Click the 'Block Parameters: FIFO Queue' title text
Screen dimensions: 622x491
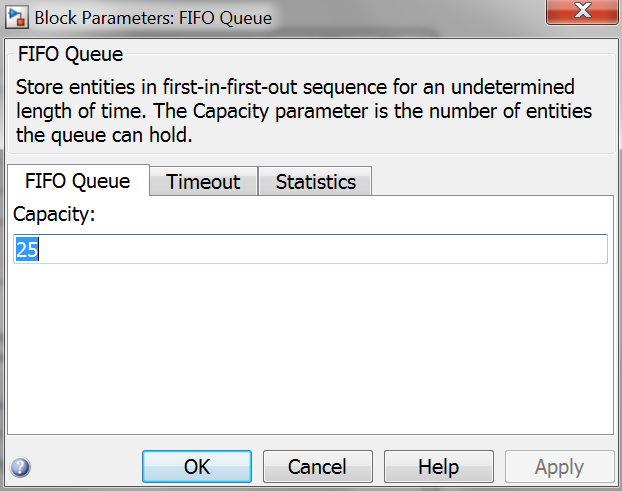click(x=153, y=18)
